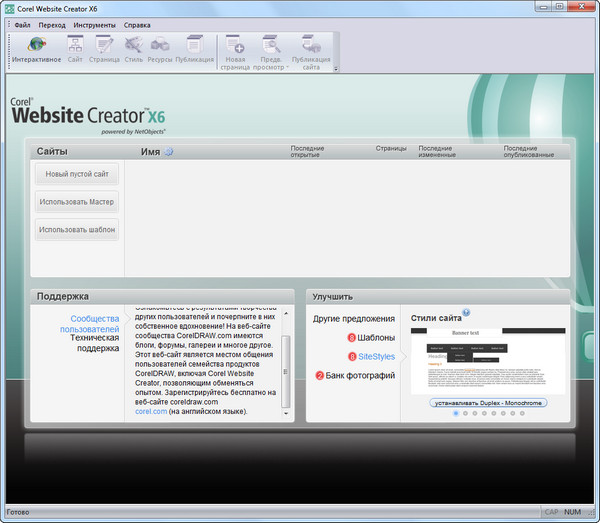
Task: Open the Страница page editor icon
Action: (105, 47)
